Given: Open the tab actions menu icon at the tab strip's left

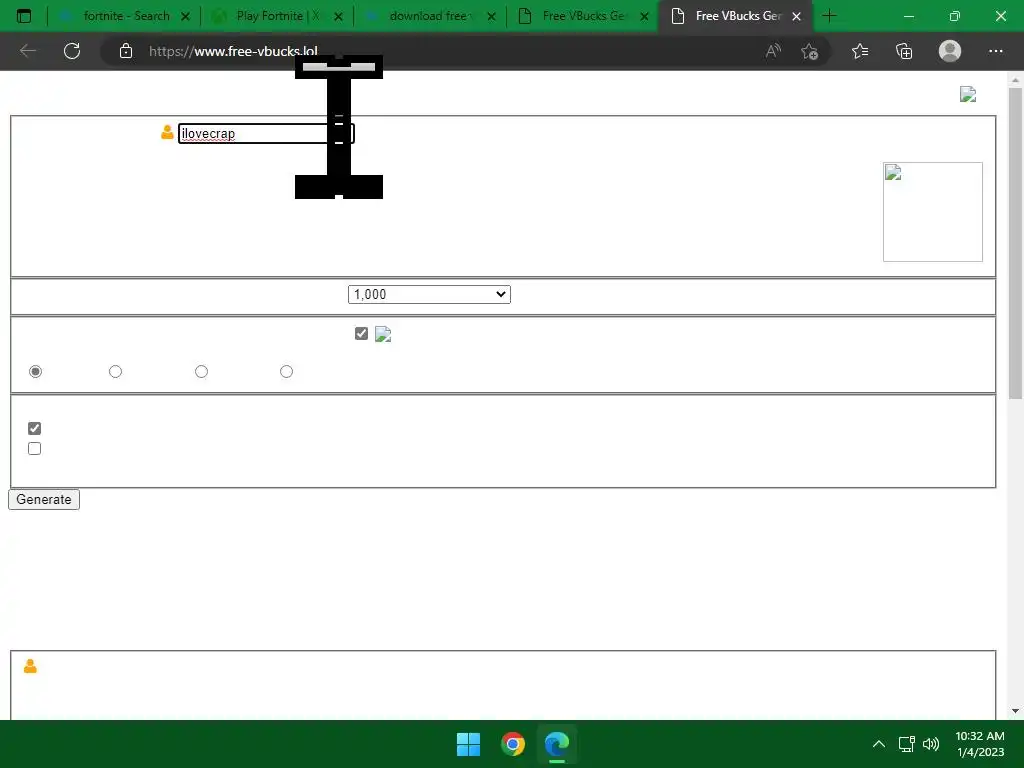Looking at the screenshot, I should pos(24,16).
